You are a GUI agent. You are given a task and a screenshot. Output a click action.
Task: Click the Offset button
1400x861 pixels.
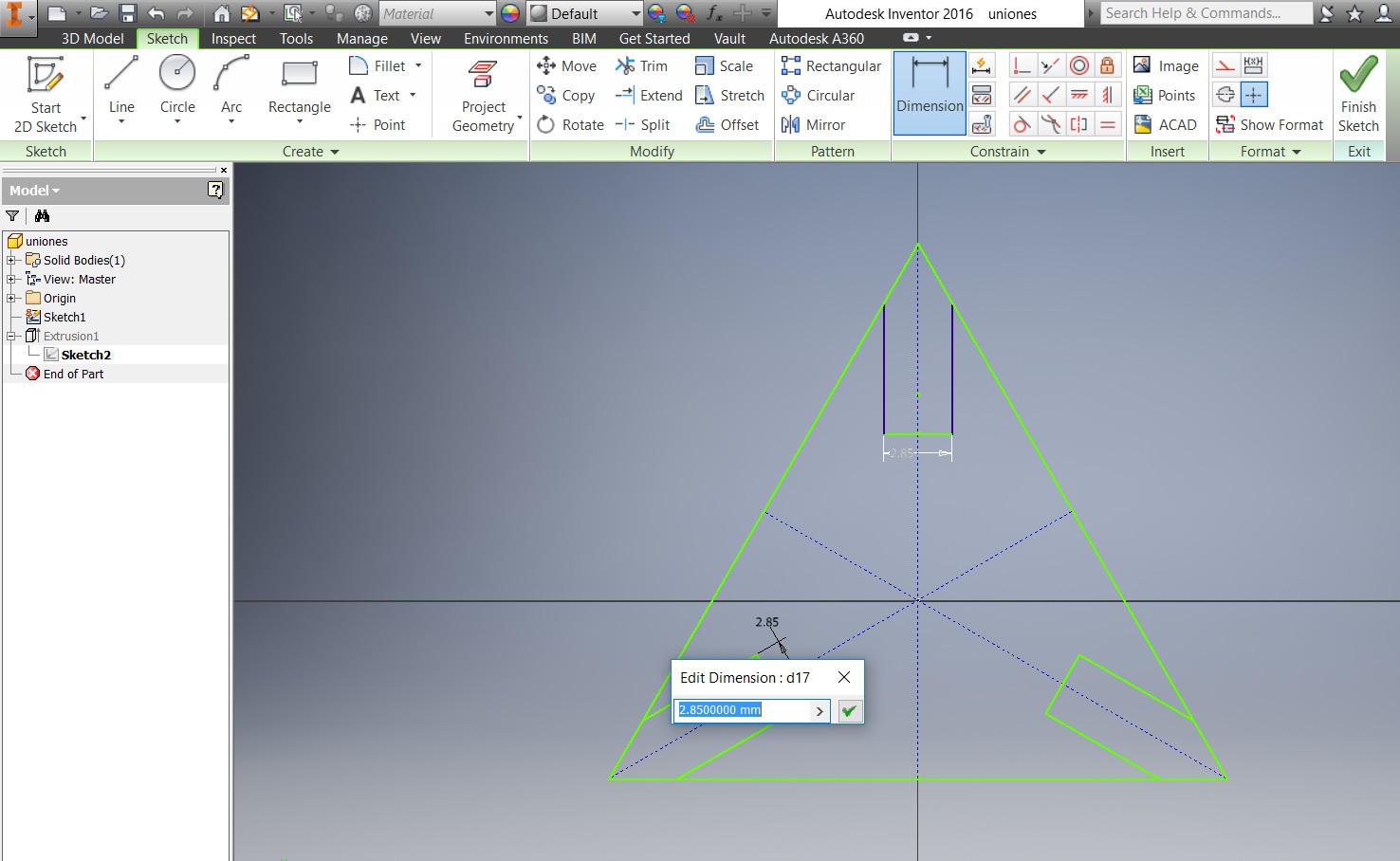[x=728, y=124]
